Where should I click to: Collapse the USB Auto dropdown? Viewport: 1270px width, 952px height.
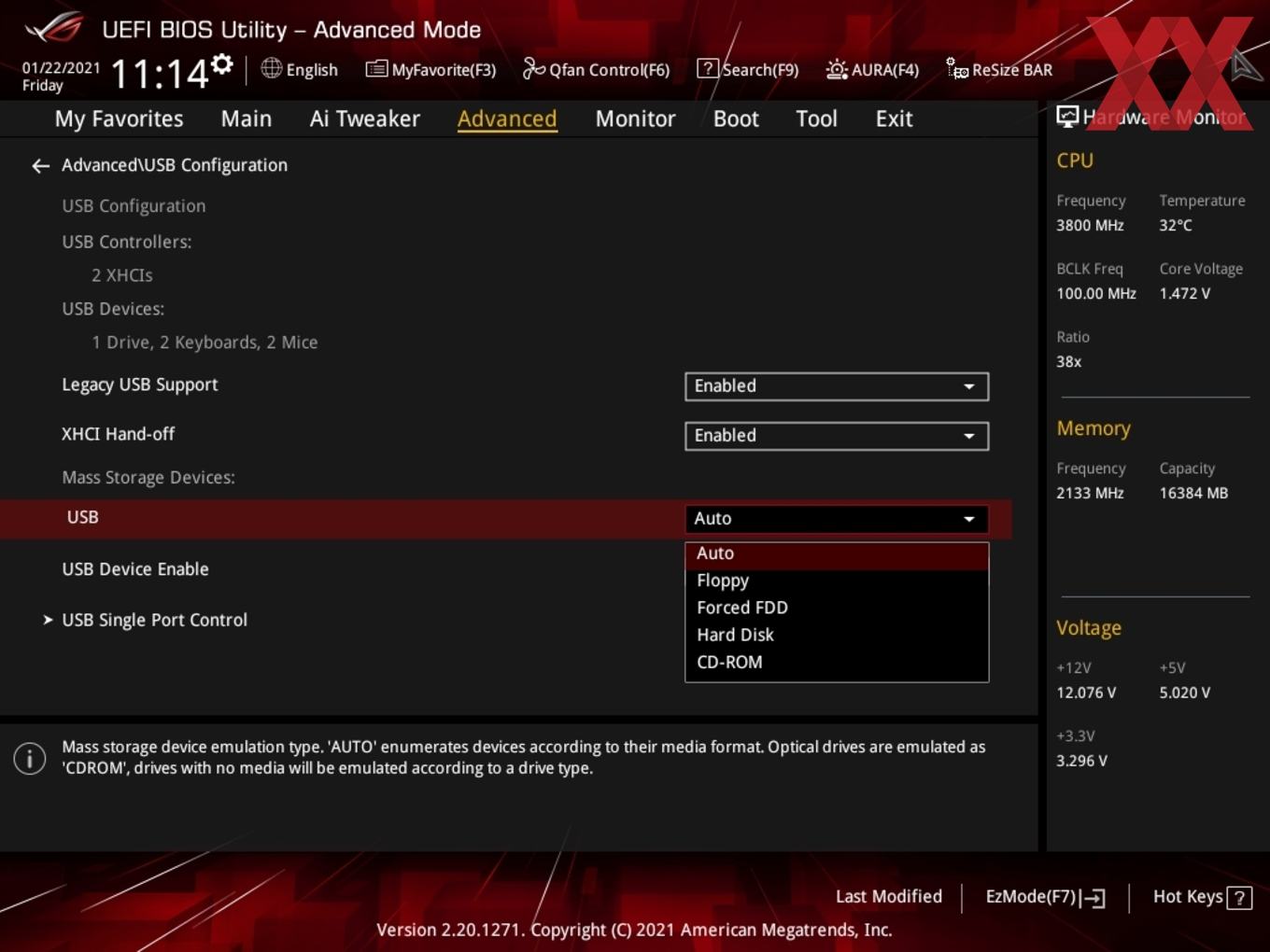(837, 519)
